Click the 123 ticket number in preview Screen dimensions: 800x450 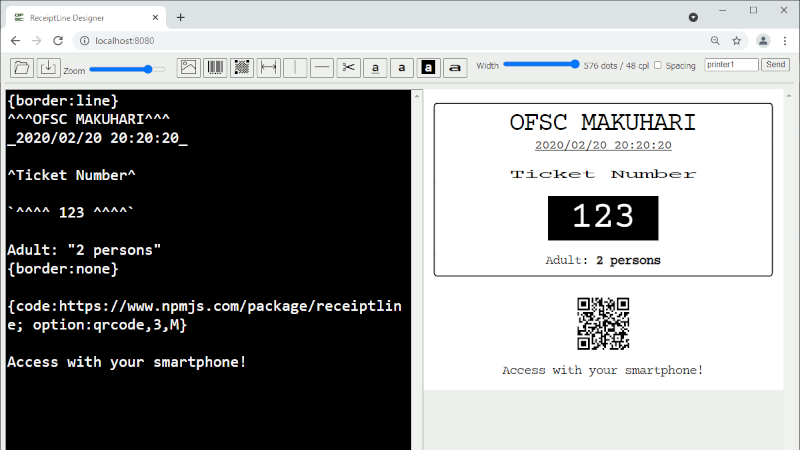[x=603, y=218]
